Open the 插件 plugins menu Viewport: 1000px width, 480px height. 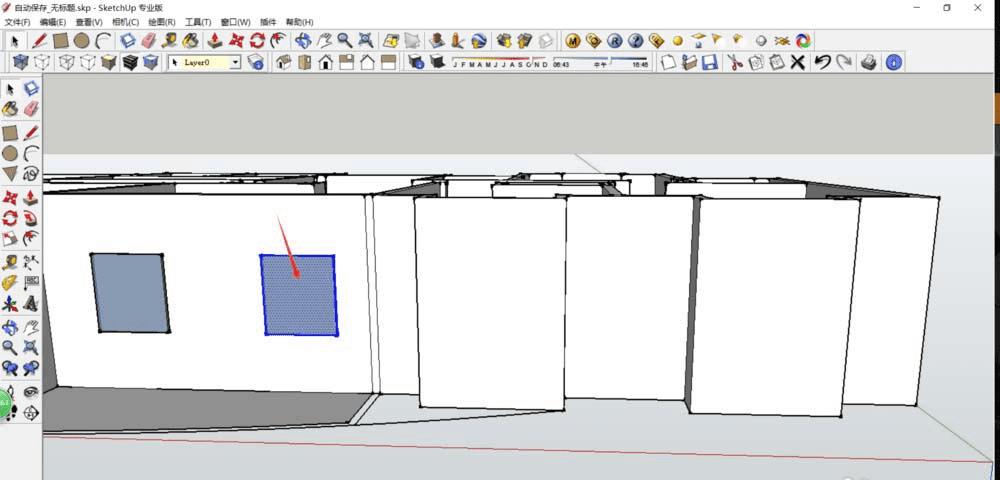pos(268,22)
